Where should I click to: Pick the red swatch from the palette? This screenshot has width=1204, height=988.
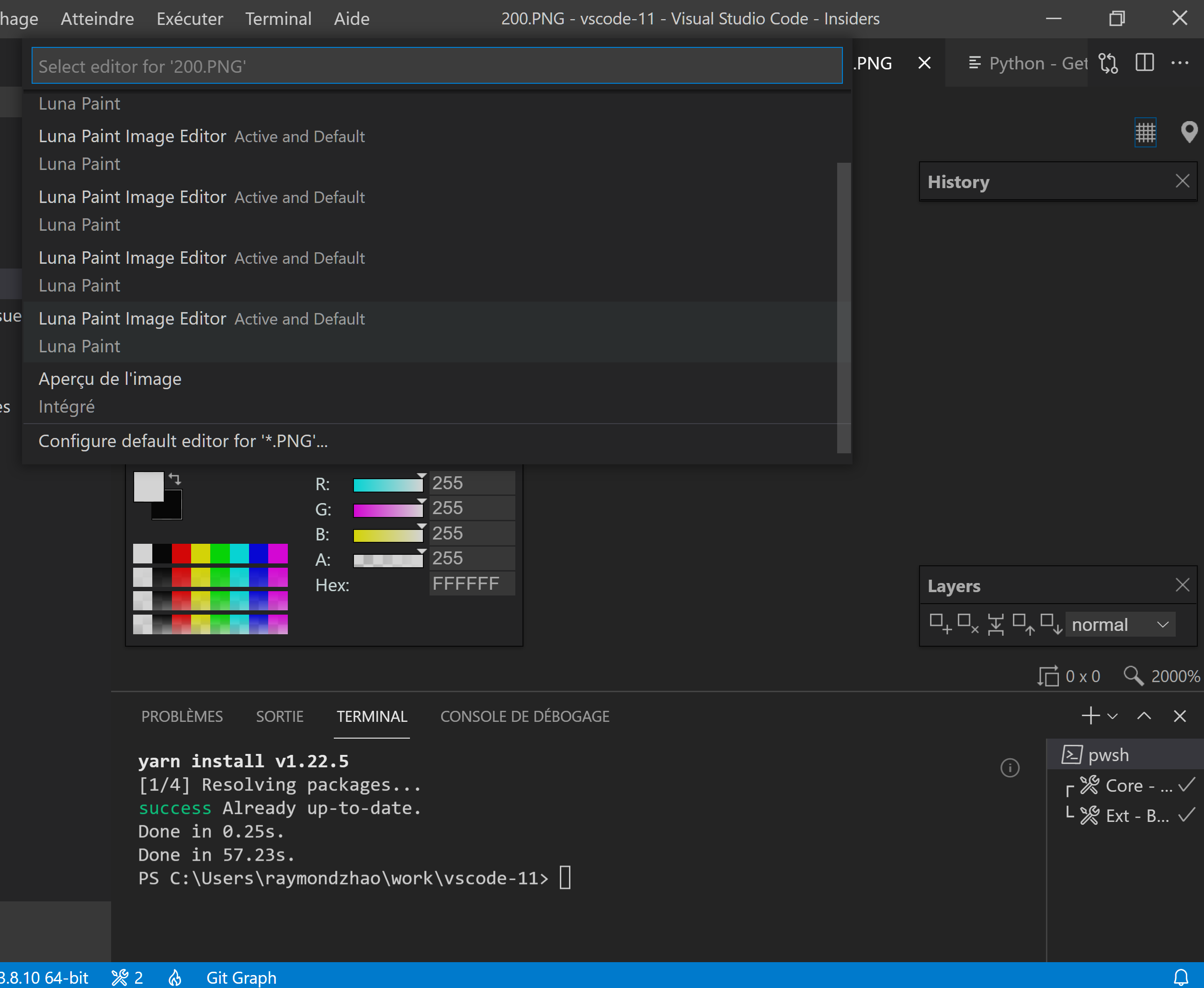click(181, 552)
